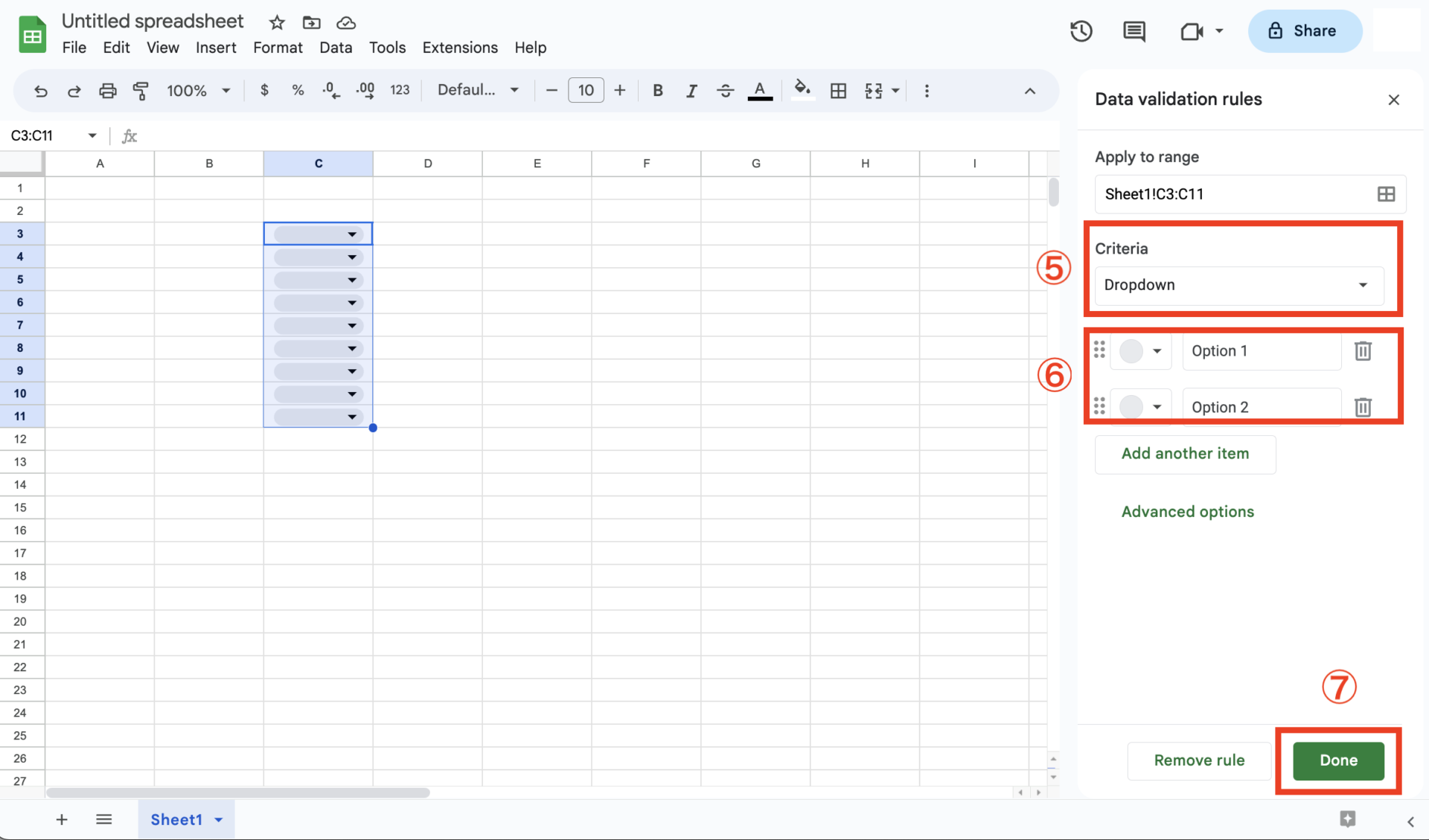Open the zoom 100% dropdown
Image resolution: width=1429 pixels, height=840 pixels.
pos(198,91)
